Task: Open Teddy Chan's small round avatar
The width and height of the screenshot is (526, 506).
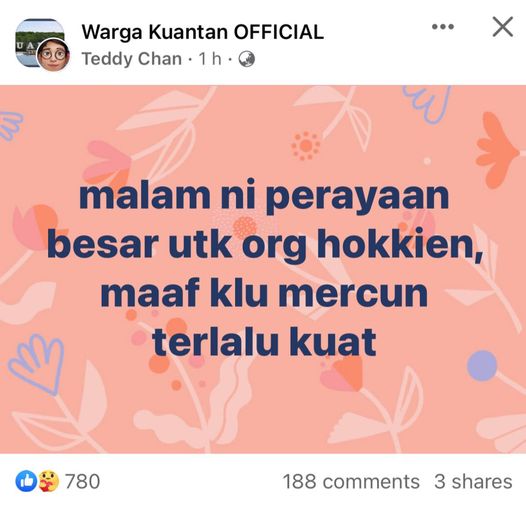Action: coord(53,55)
